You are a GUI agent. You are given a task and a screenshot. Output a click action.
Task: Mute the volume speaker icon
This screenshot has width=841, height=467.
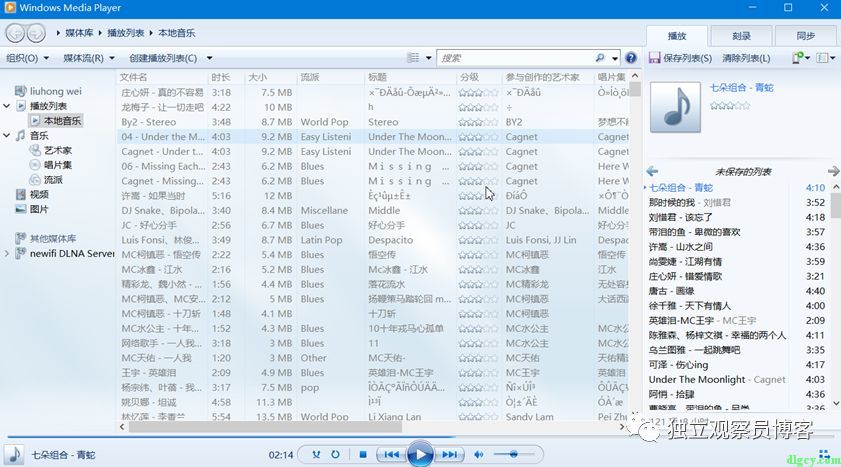point(478,455)
